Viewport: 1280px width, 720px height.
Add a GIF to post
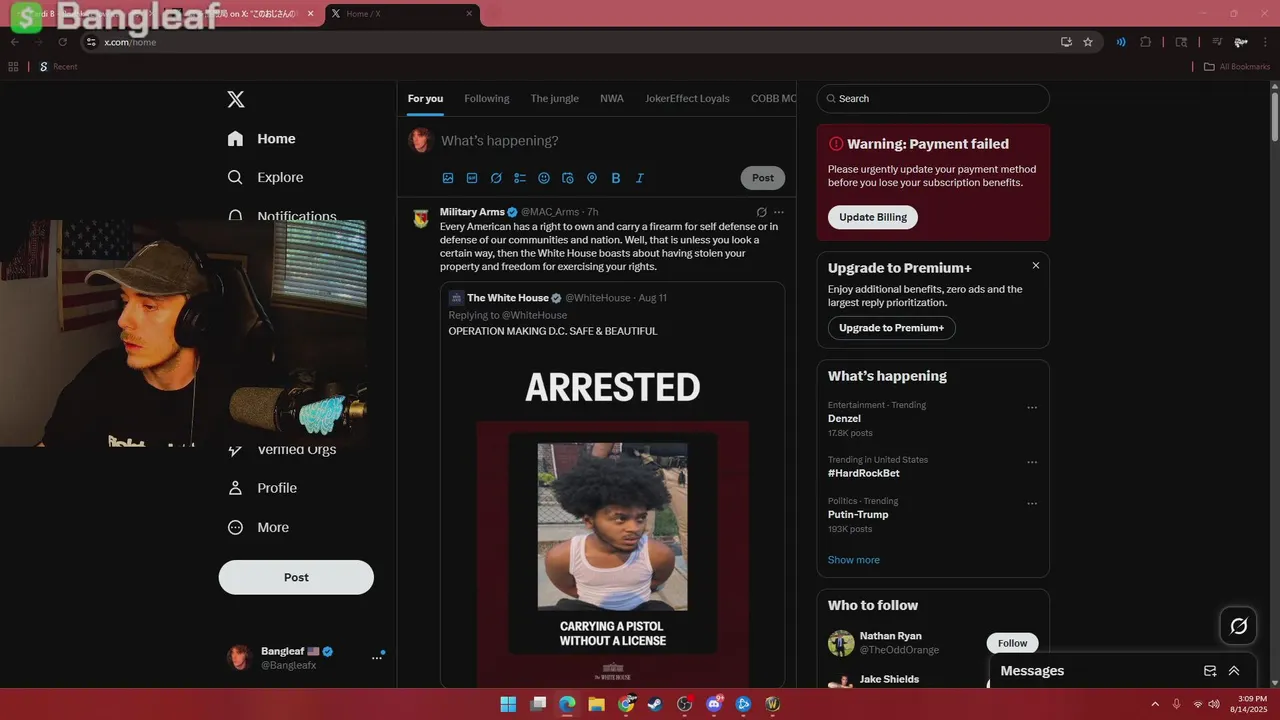(x=472, y=178)
